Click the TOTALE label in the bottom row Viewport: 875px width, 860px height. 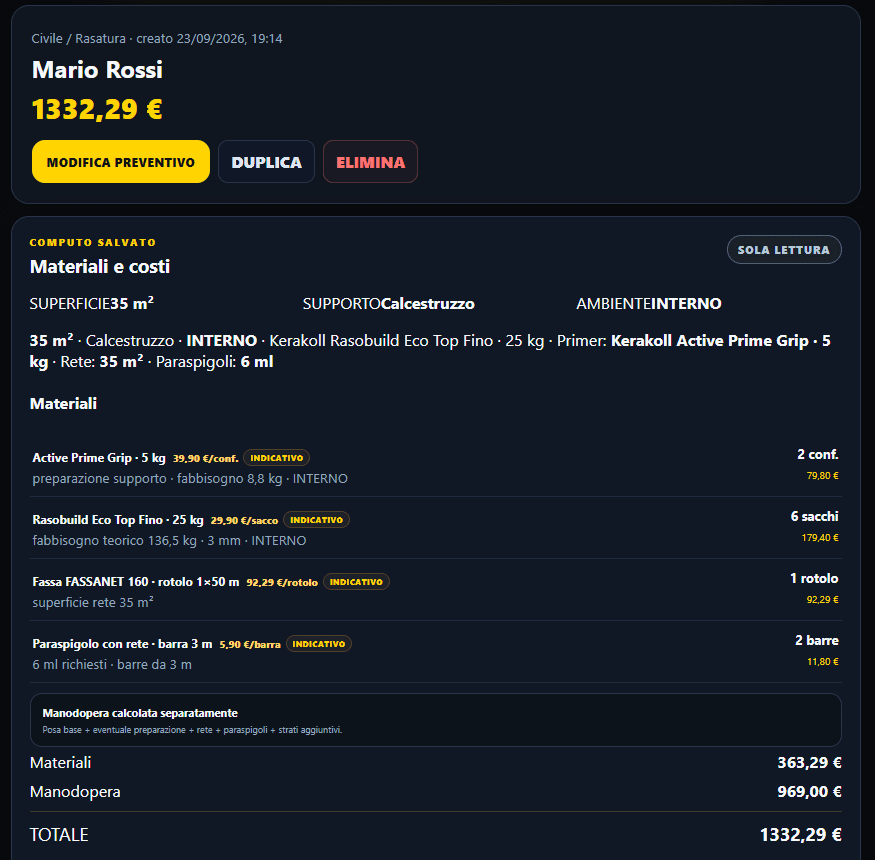pyautogui.click(x=59, y=834)
